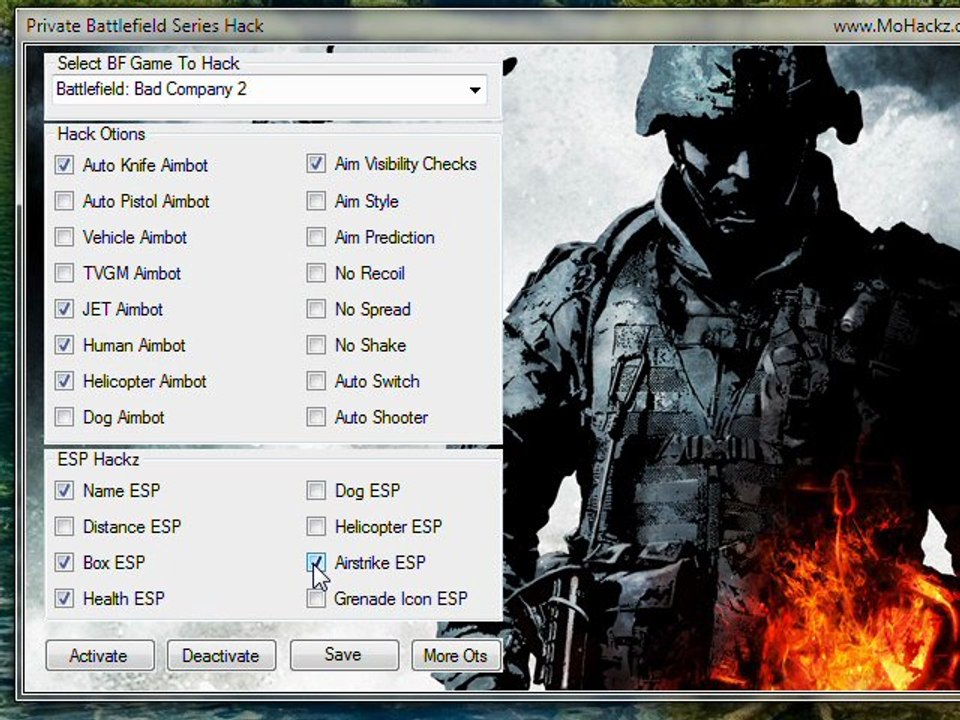Uncheck the Name ESP checkbox
The image size is (960, 720).
(64, 490)
